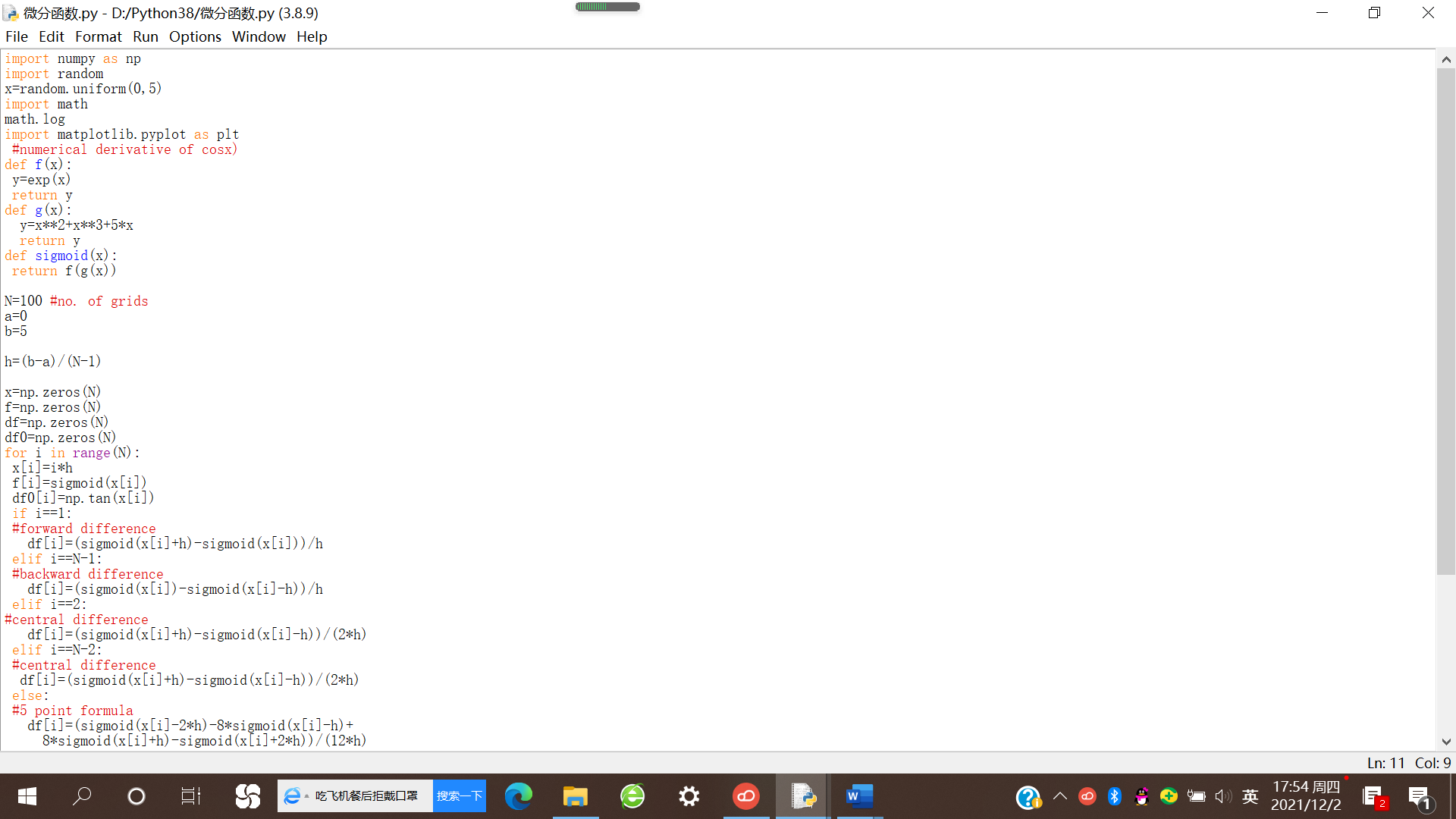1456x819 pixels.
Task: Click 'import matplotlib.pyplot as plt' line
Action: pyautogui.click(x=121, y=134)
